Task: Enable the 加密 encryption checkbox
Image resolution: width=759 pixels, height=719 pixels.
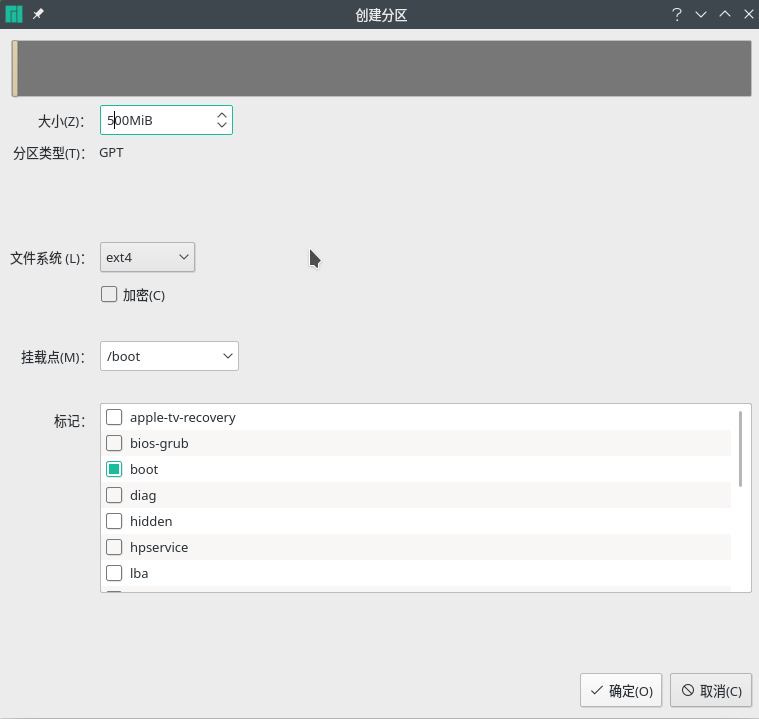Action: [x=109, y=294]
